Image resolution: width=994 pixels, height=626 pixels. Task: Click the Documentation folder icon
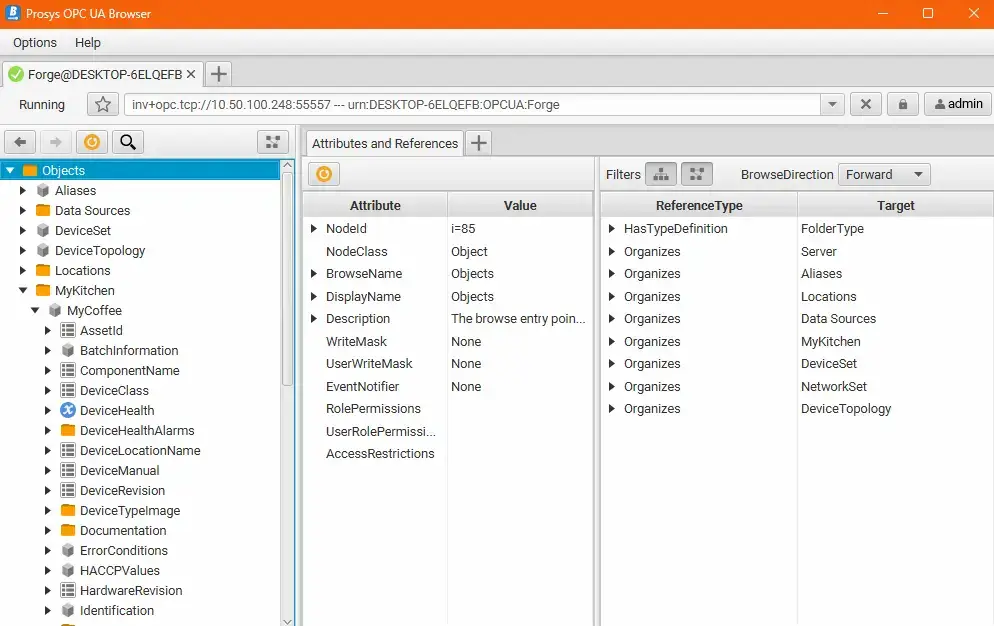pos(68,530)
